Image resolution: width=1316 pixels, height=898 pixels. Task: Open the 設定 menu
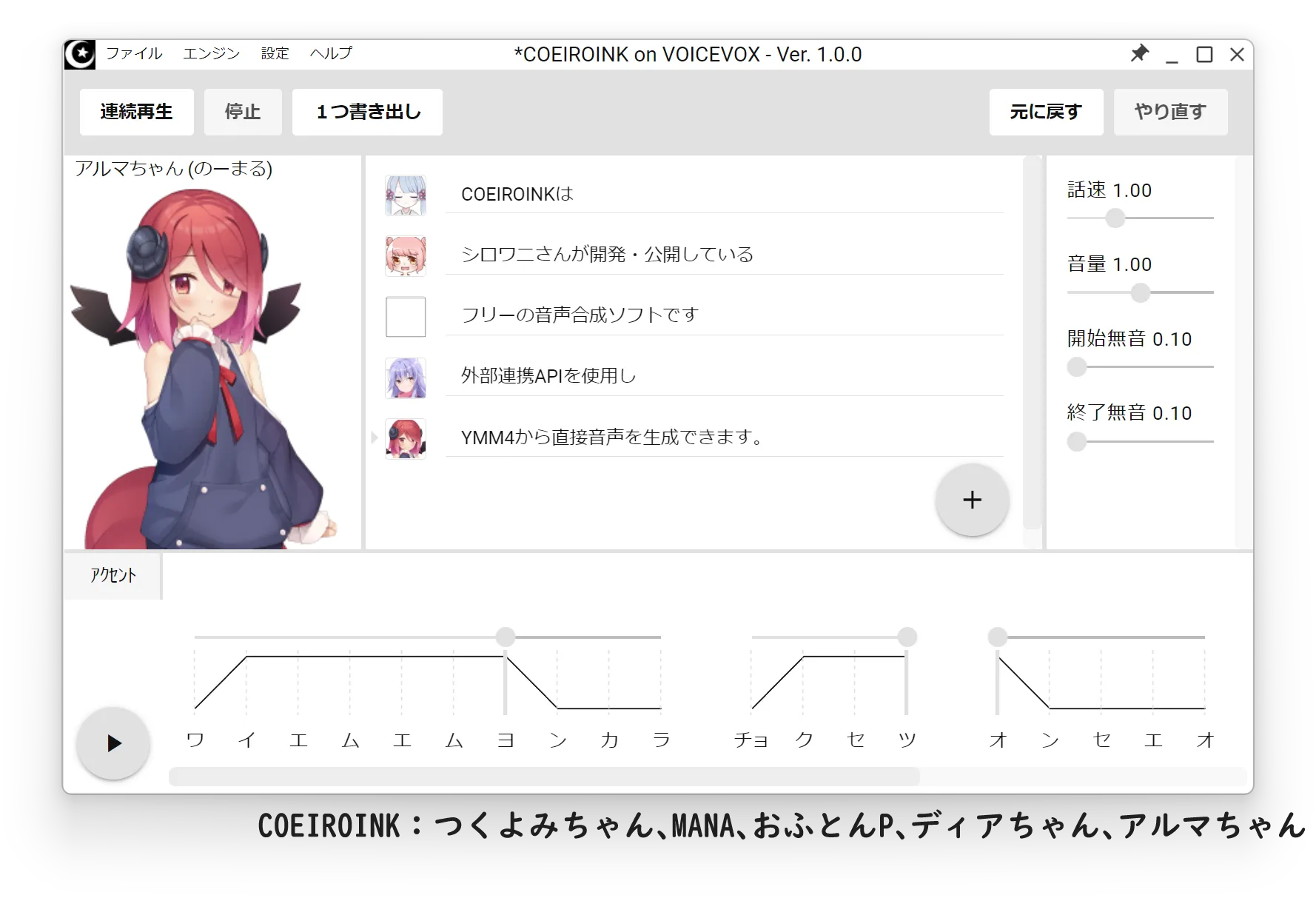coord(275,53)
